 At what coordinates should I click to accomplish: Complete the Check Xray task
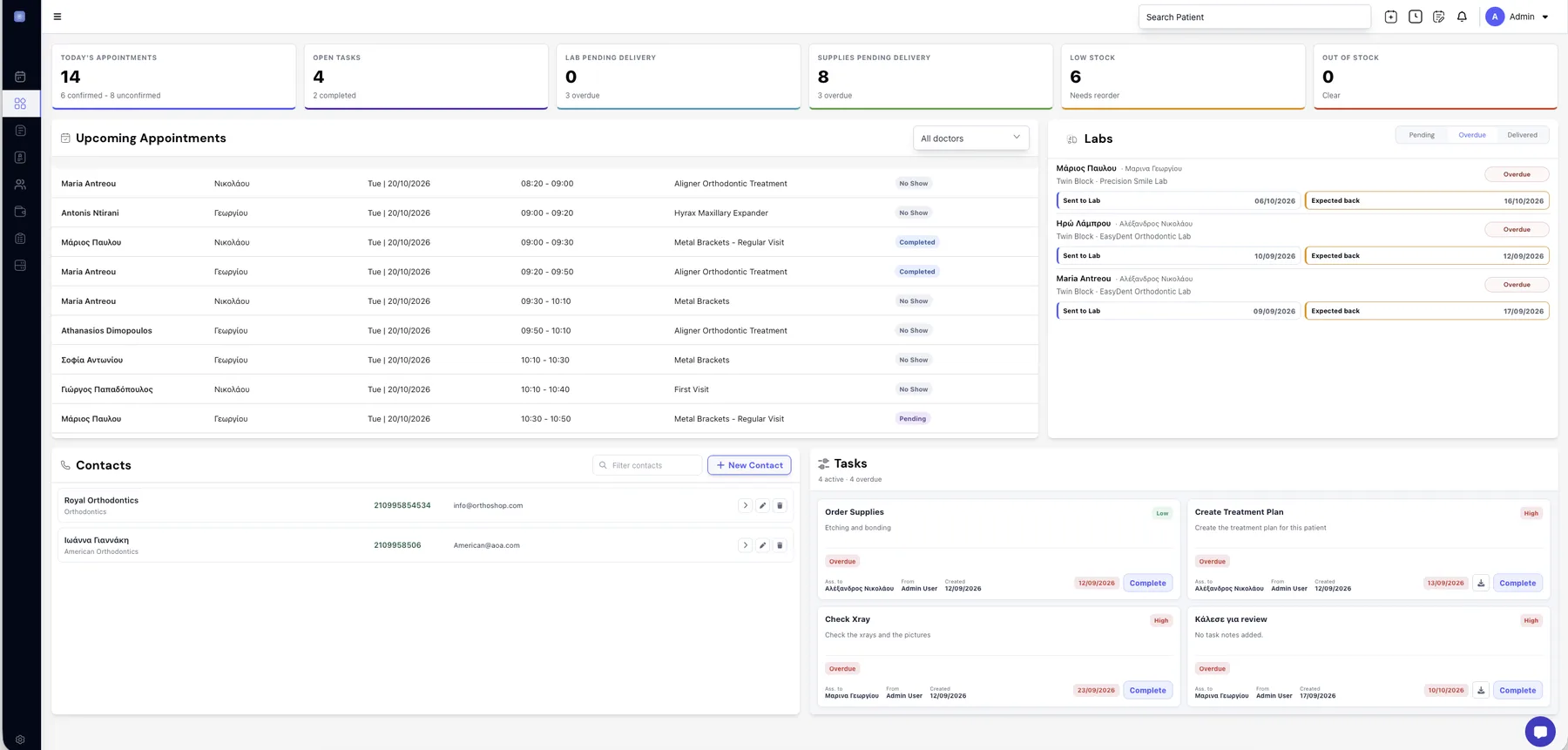[x=1147, y=691]
